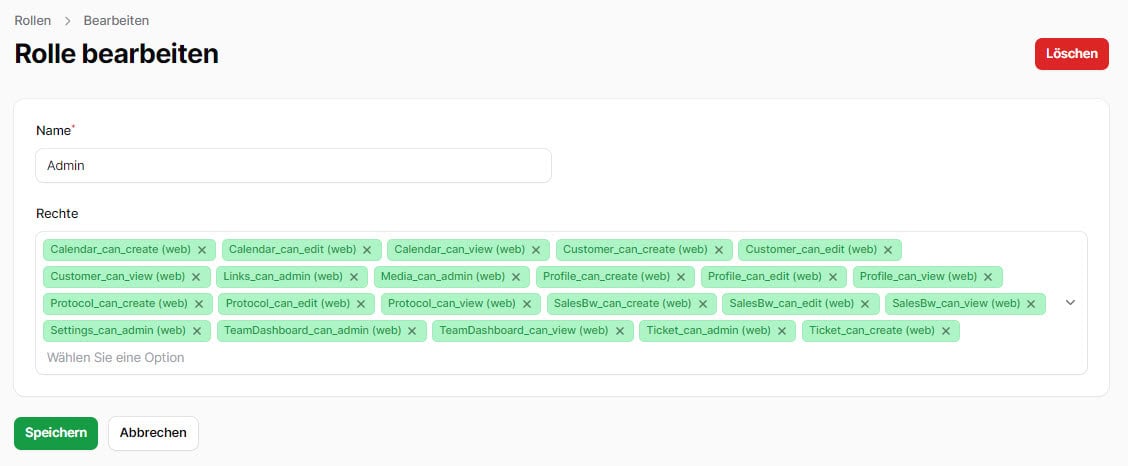Remove the Calendar_can_edit tag via X

coord(367,250)
